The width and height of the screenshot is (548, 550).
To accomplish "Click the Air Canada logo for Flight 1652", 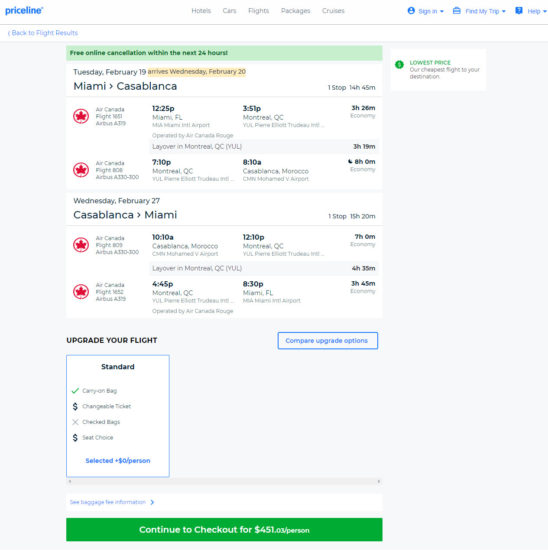I will click(x=81, y=291).
